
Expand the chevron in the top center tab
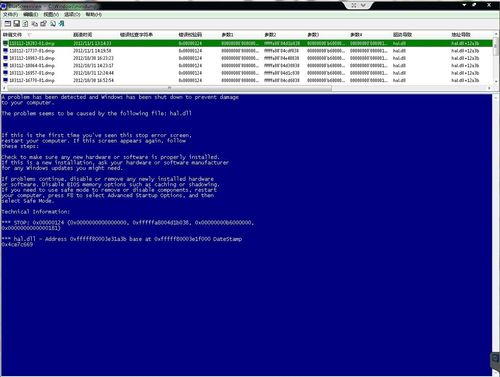pos(363,5)
